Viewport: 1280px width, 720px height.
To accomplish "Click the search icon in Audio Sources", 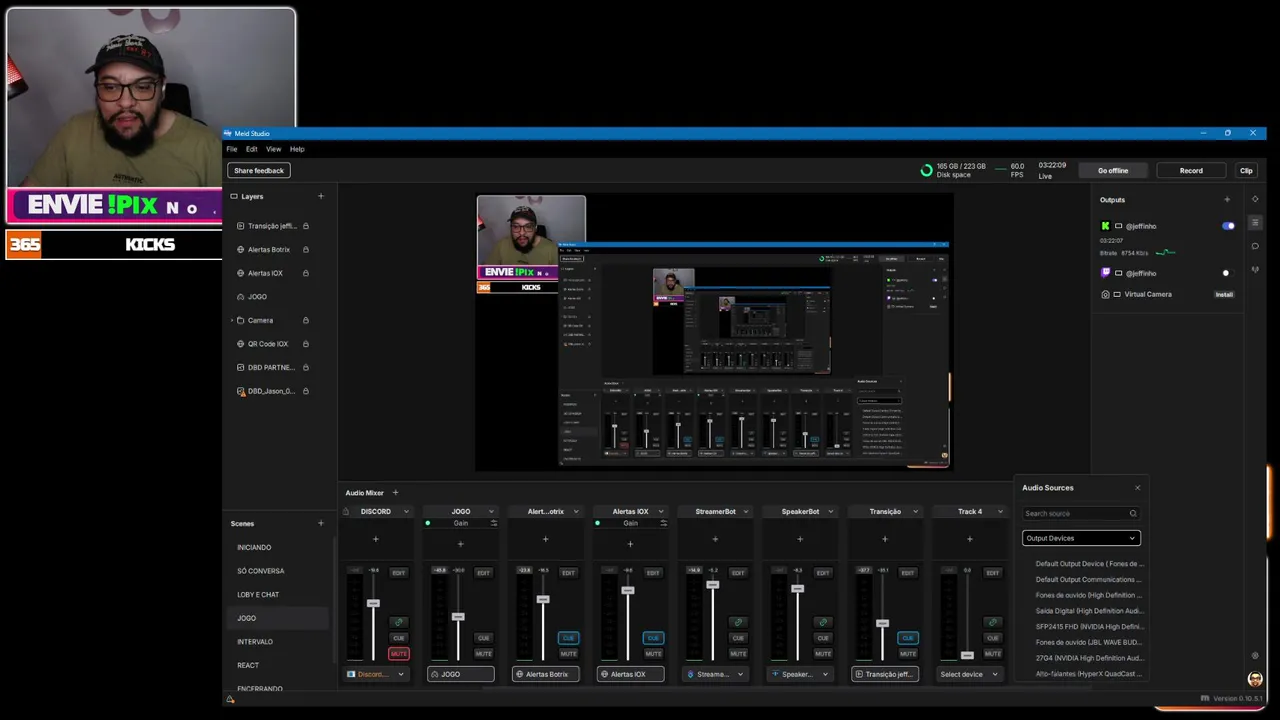I will tap(1133, 513).
